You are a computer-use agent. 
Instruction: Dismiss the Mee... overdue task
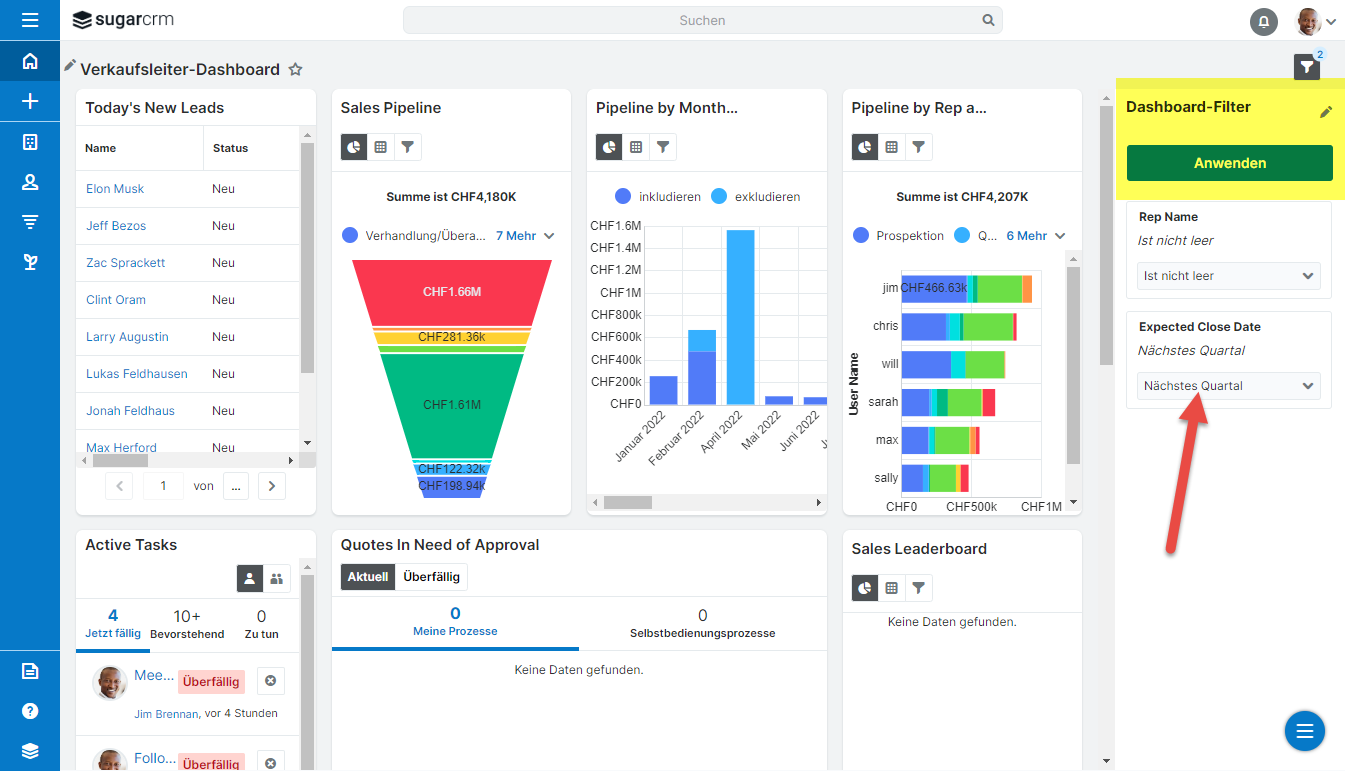point(270,681)
